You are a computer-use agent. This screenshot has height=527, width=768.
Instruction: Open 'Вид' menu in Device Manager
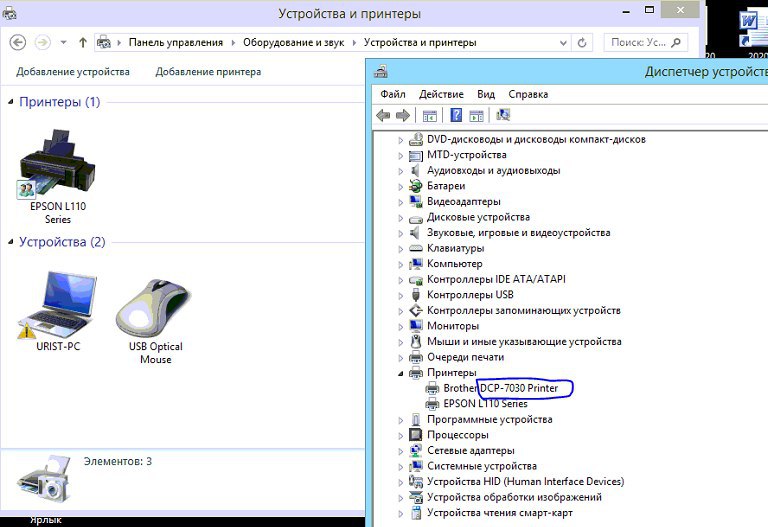pos(486,95)
